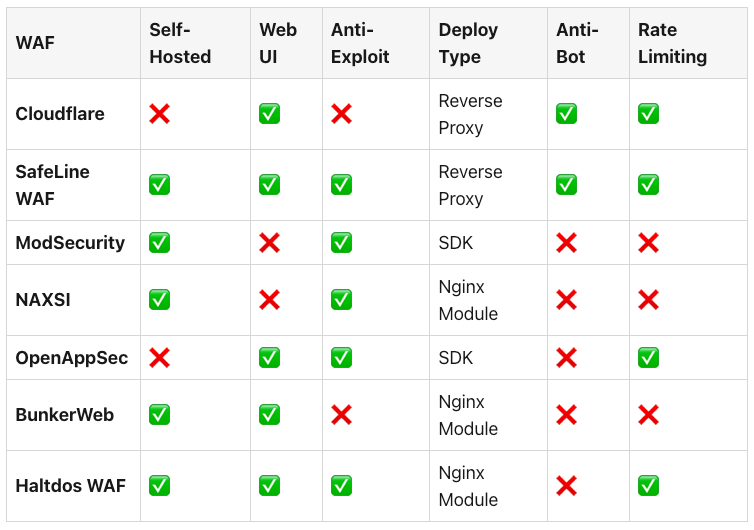Screen dimensions: 754x530
Task: Click Cloudflare's green check under Web UI
Action: click(x=269, y=114)
